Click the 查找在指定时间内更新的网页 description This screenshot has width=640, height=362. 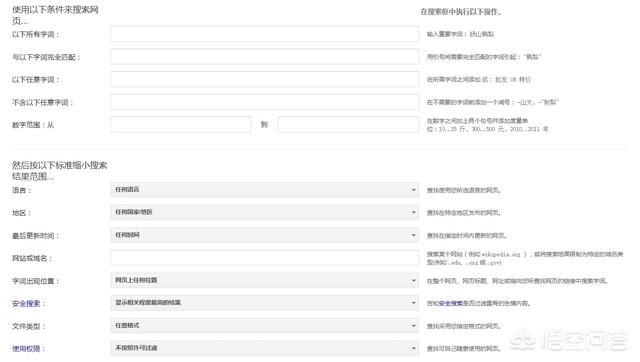pyautogui.click(x=467, y=236)
